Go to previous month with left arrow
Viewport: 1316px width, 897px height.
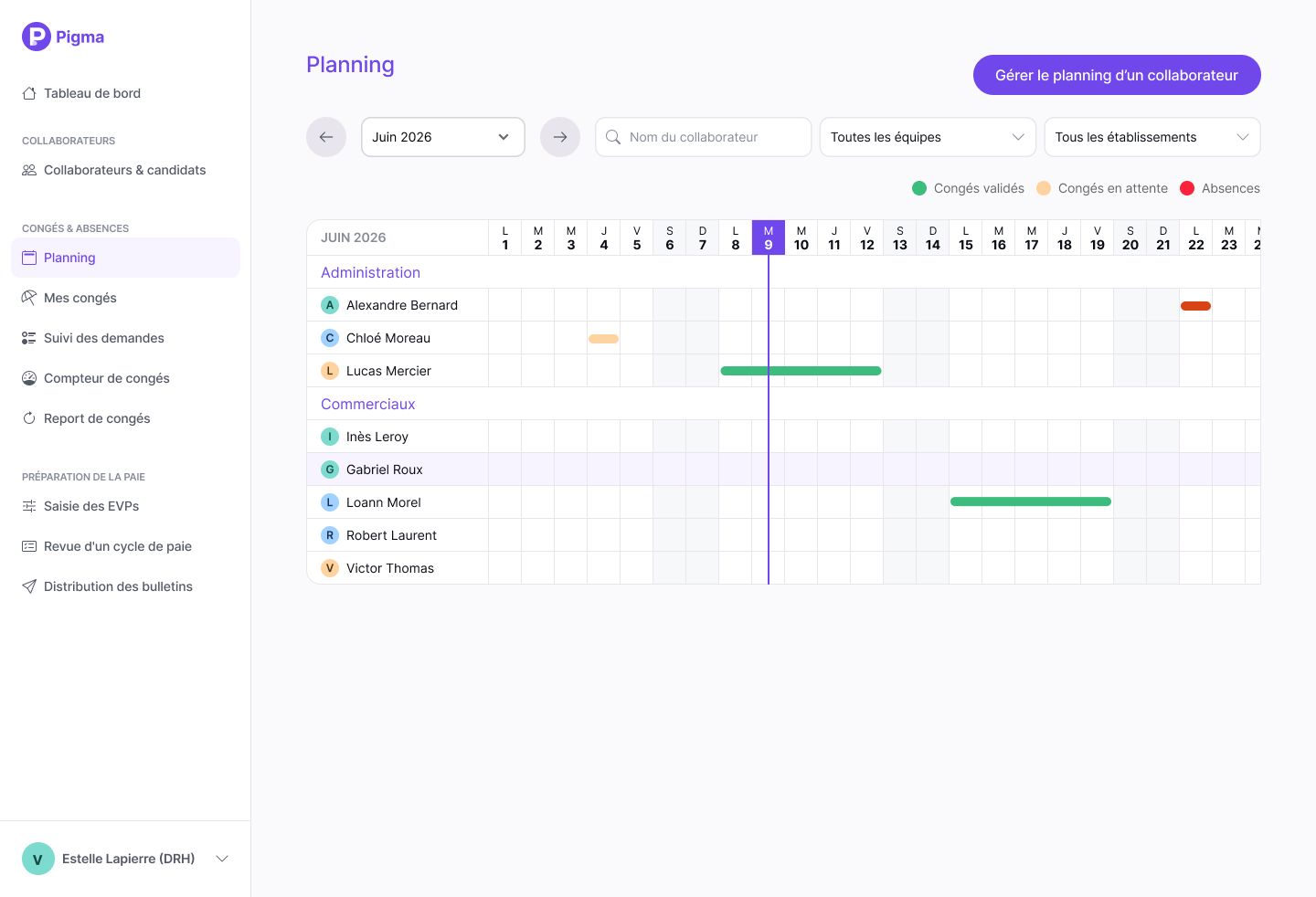point(326,137)
